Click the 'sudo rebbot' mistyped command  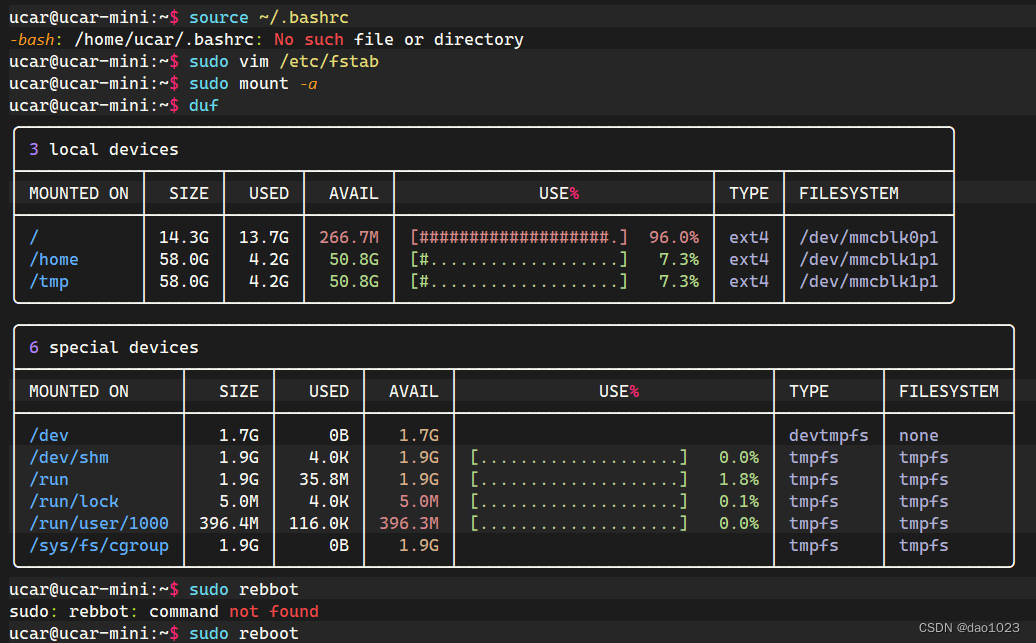[244, 589]
